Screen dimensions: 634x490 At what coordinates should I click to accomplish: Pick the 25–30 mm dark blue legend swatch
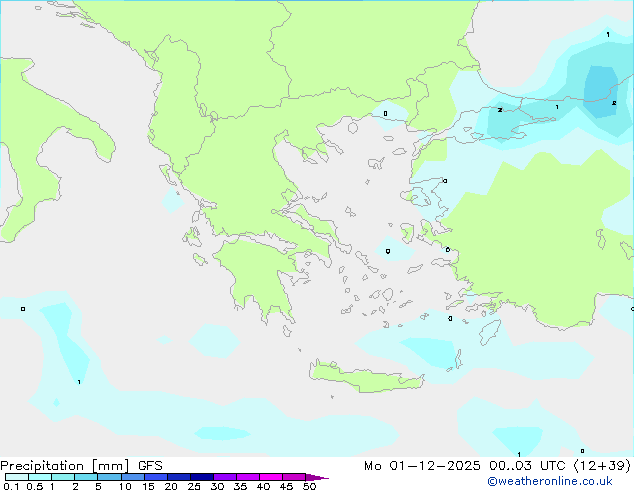(202, 477)
